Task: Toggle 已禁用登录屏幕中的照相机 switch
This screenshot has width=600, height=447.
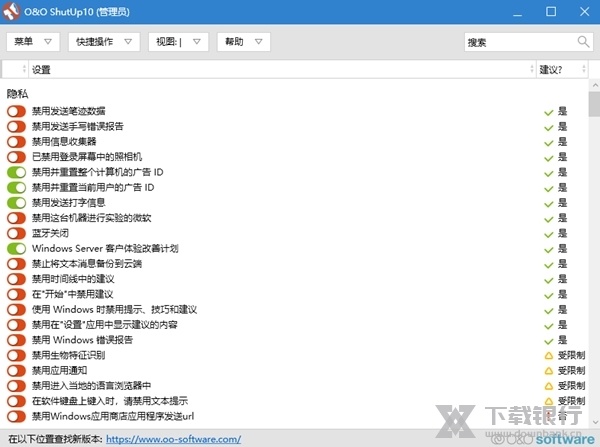Action: (16, 157)
